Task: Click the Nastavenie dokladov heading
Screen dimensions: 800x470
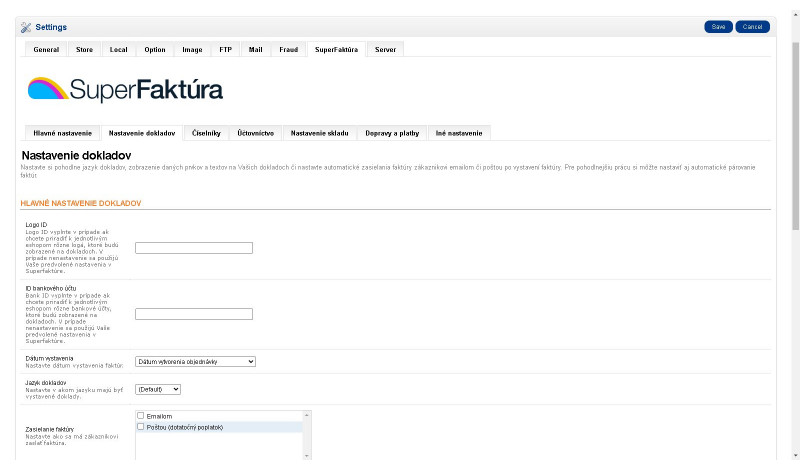Action: 77,156
